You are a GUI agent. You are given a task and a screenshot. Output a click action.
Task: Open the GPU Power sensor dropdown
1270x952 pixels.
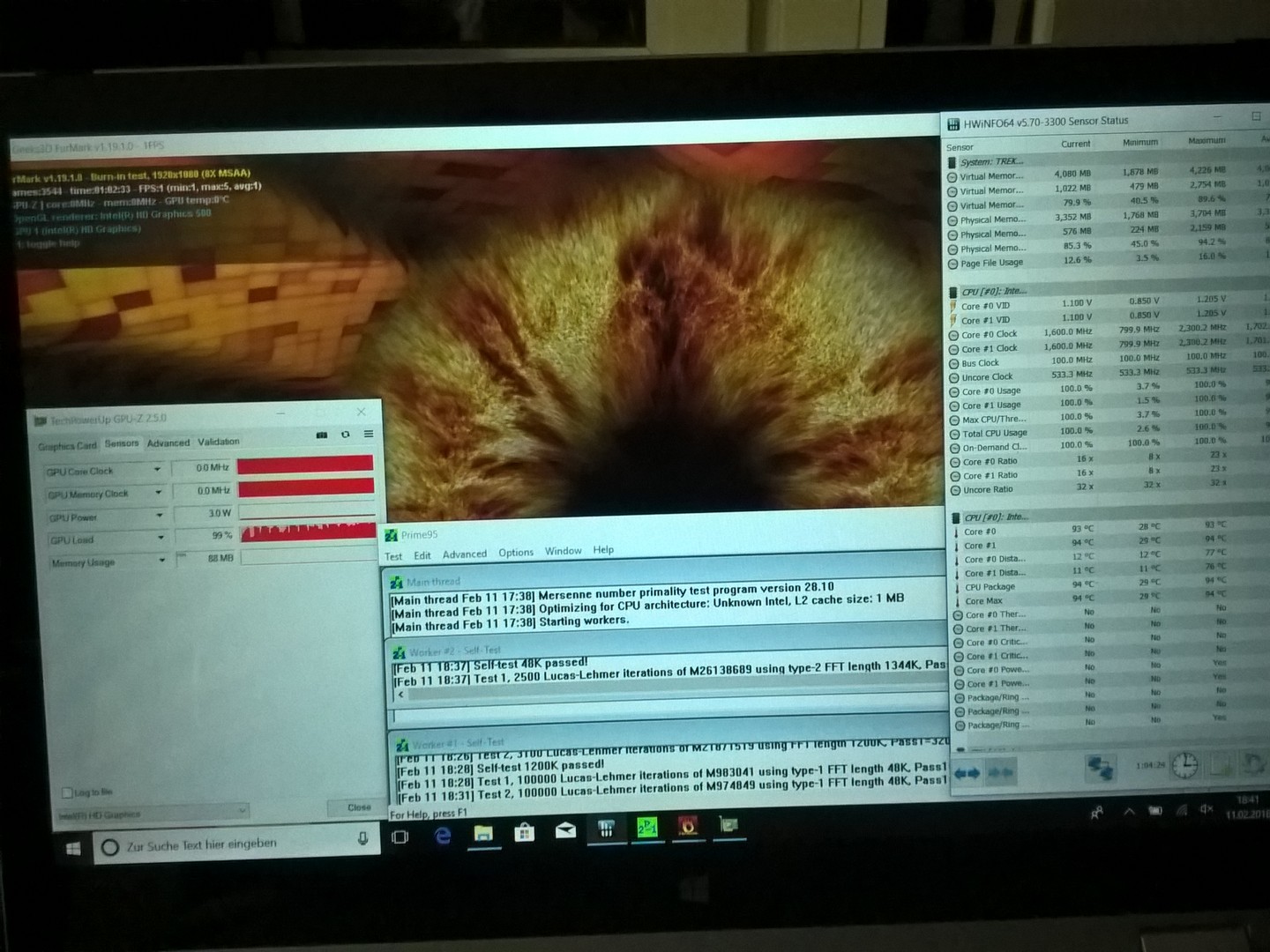(x=160, y=516)
